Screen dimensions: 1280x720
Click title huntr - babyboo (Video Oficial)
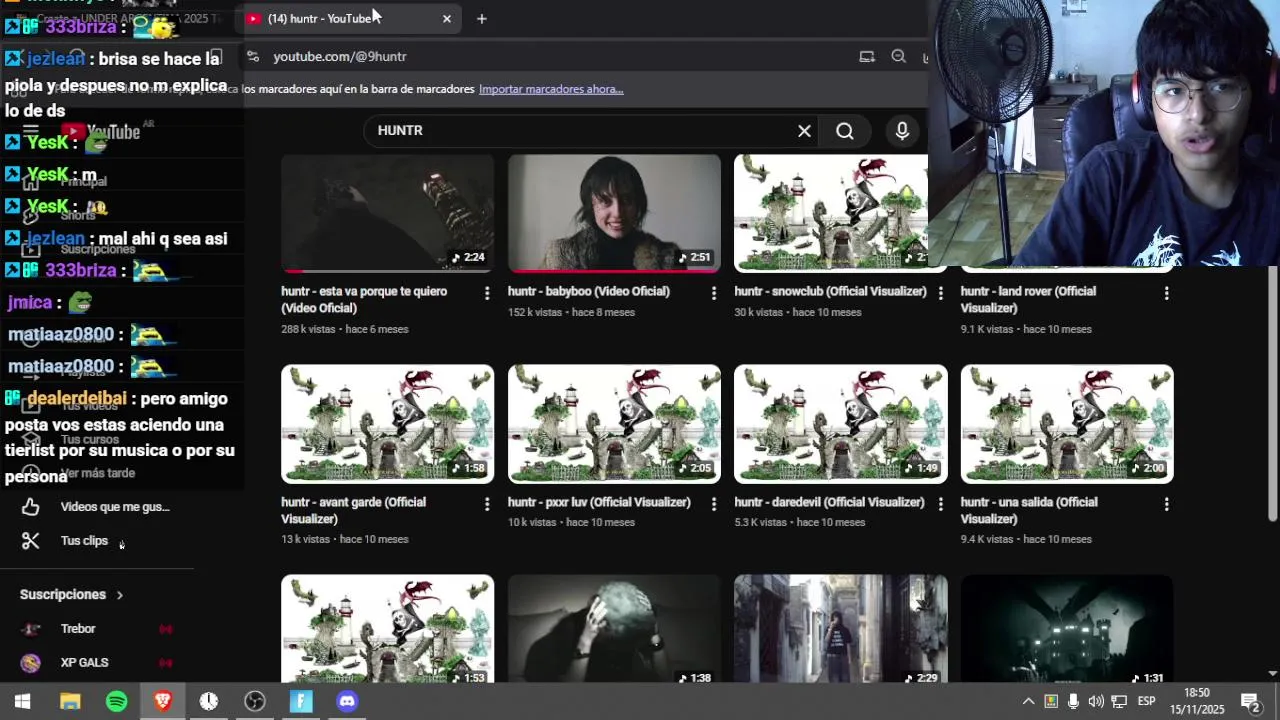(589, 291)
